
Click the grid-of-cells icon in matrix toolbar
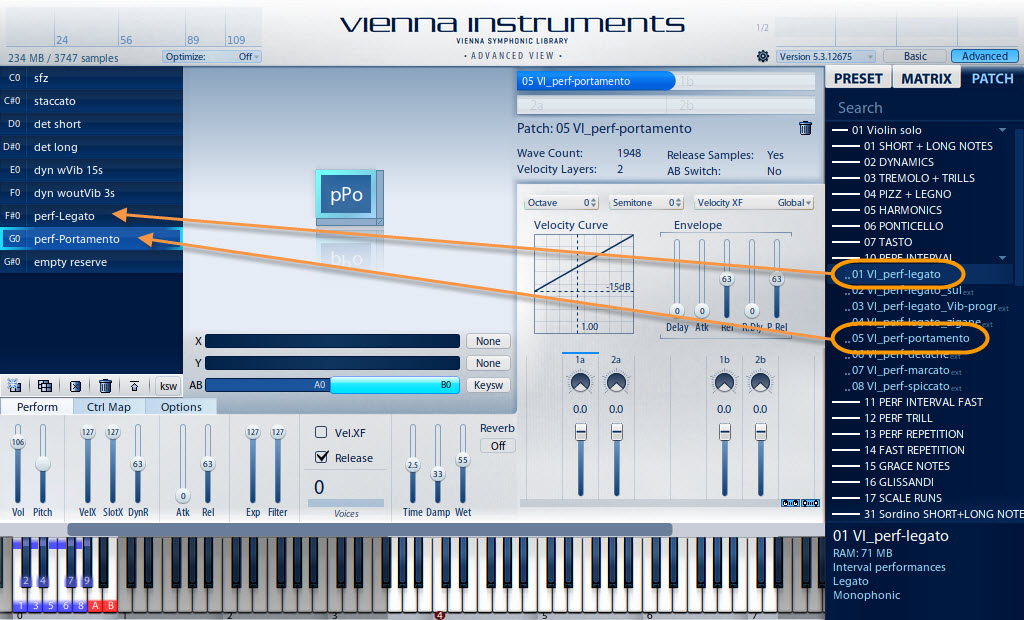click(44, 385)
